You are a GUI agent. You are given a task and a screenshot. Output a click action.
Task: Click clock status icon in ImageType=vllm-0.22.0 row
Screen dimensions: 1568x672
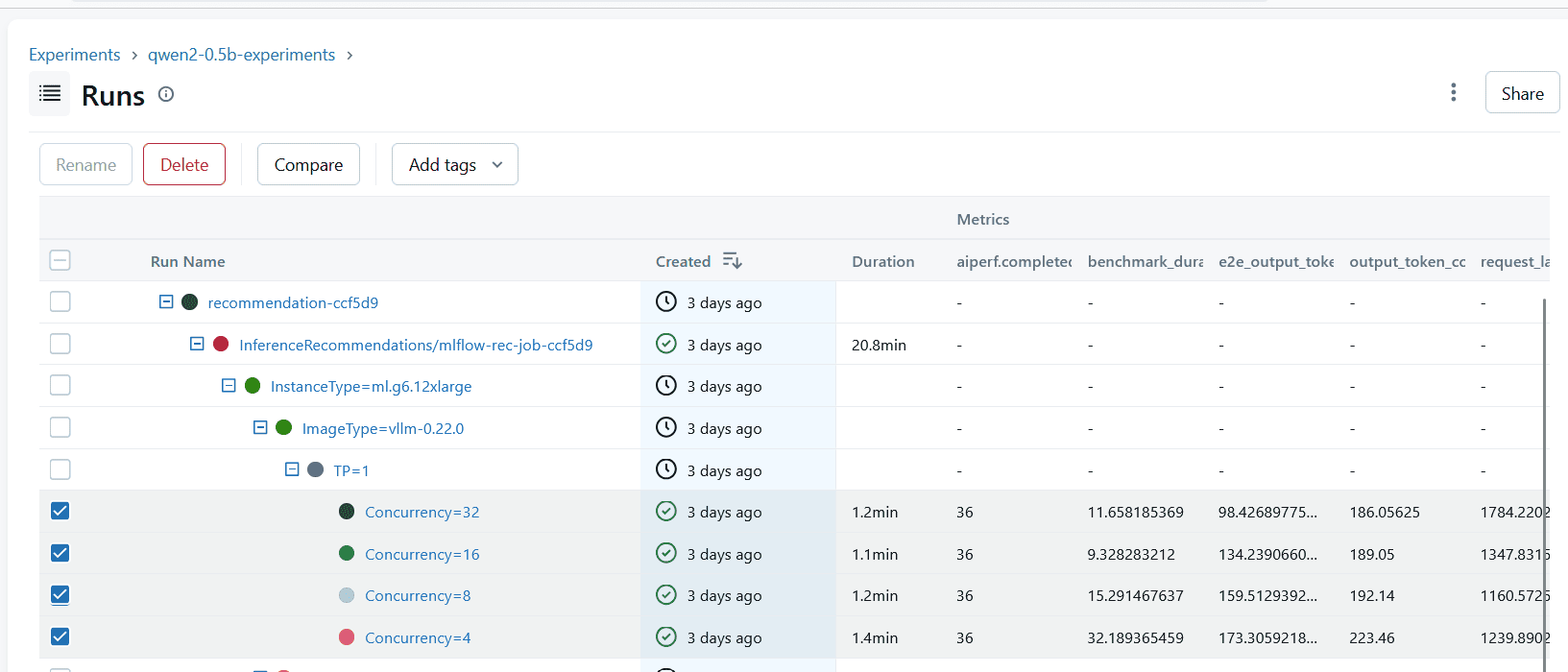click(666, 427)
